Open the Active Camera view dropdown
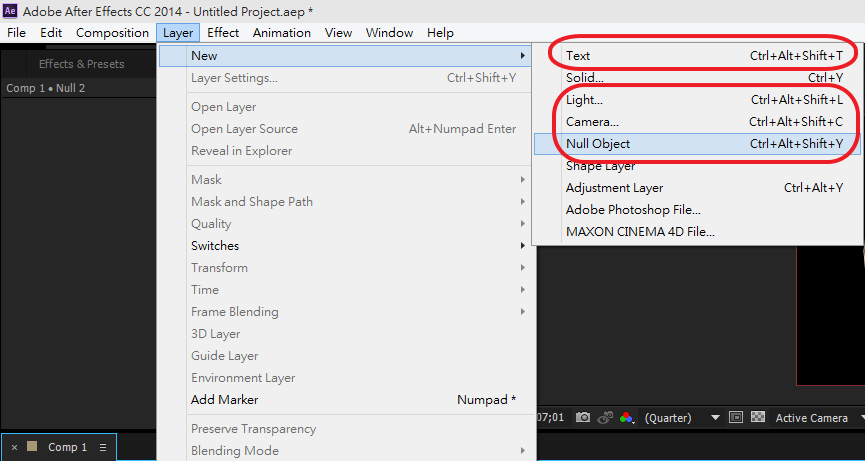The image size is (865, 461). tap(818, 418)
